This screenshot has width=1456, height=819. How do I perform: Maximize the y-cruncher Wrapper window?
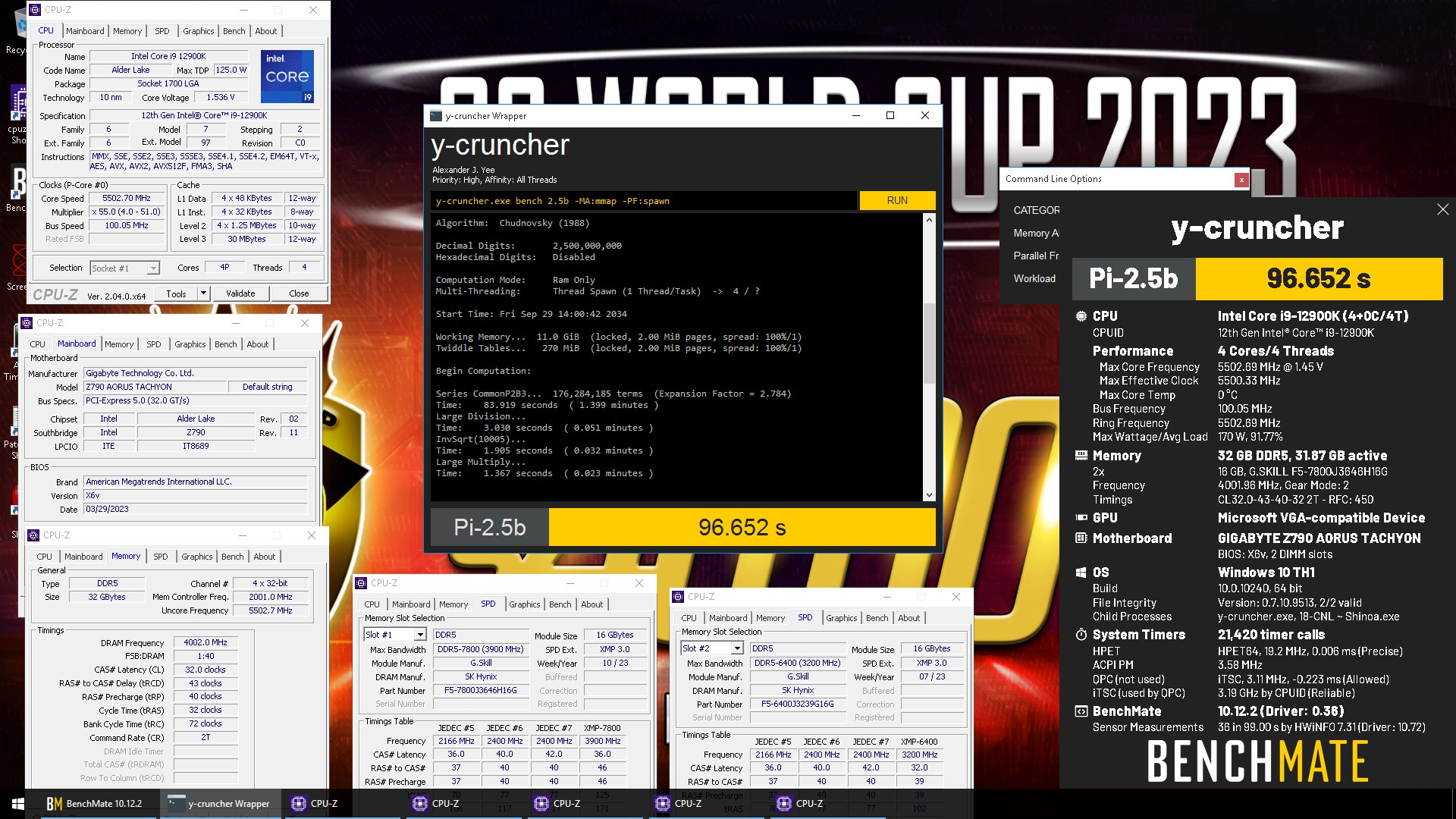click(890, 115)
